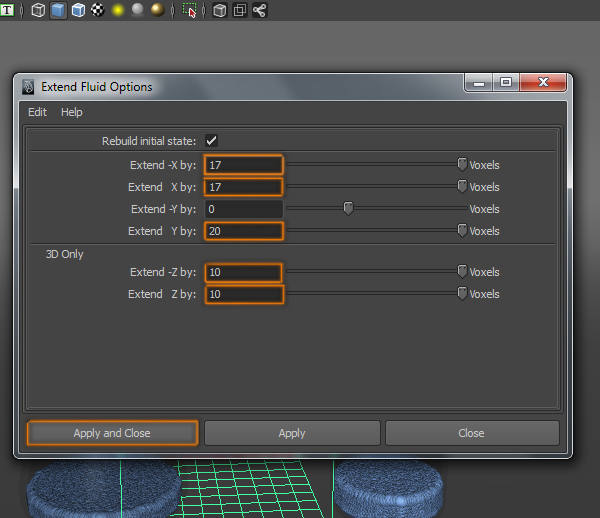Toggle the isolate select icon
The width and height of the screenshot is (600, 518).
click(x=190, y=11)
